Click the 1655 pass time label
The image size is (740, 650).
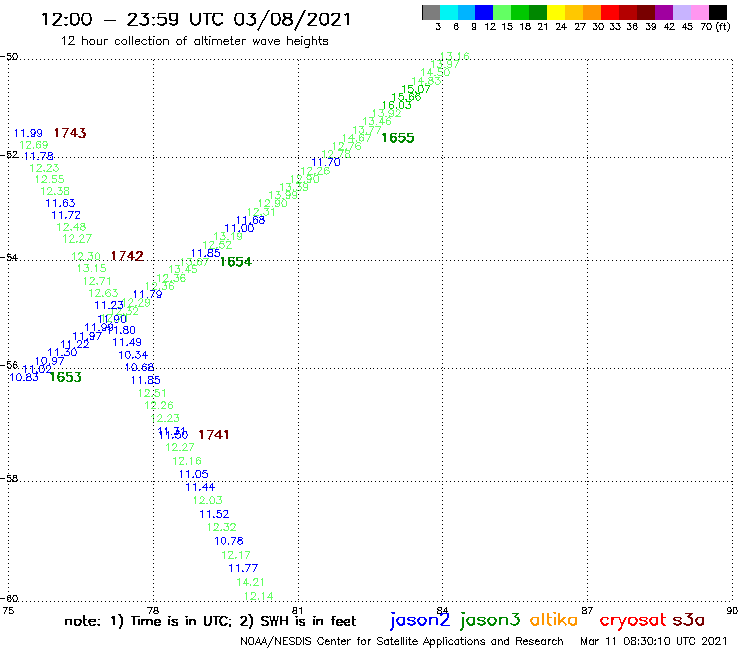397,138
